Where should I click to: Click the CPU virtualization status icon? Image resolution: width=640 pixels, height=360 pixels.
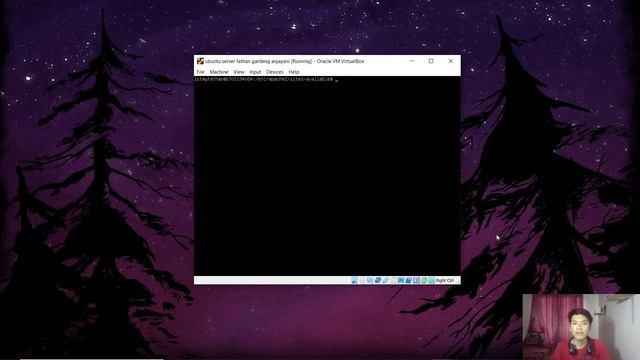pos(416,280)
